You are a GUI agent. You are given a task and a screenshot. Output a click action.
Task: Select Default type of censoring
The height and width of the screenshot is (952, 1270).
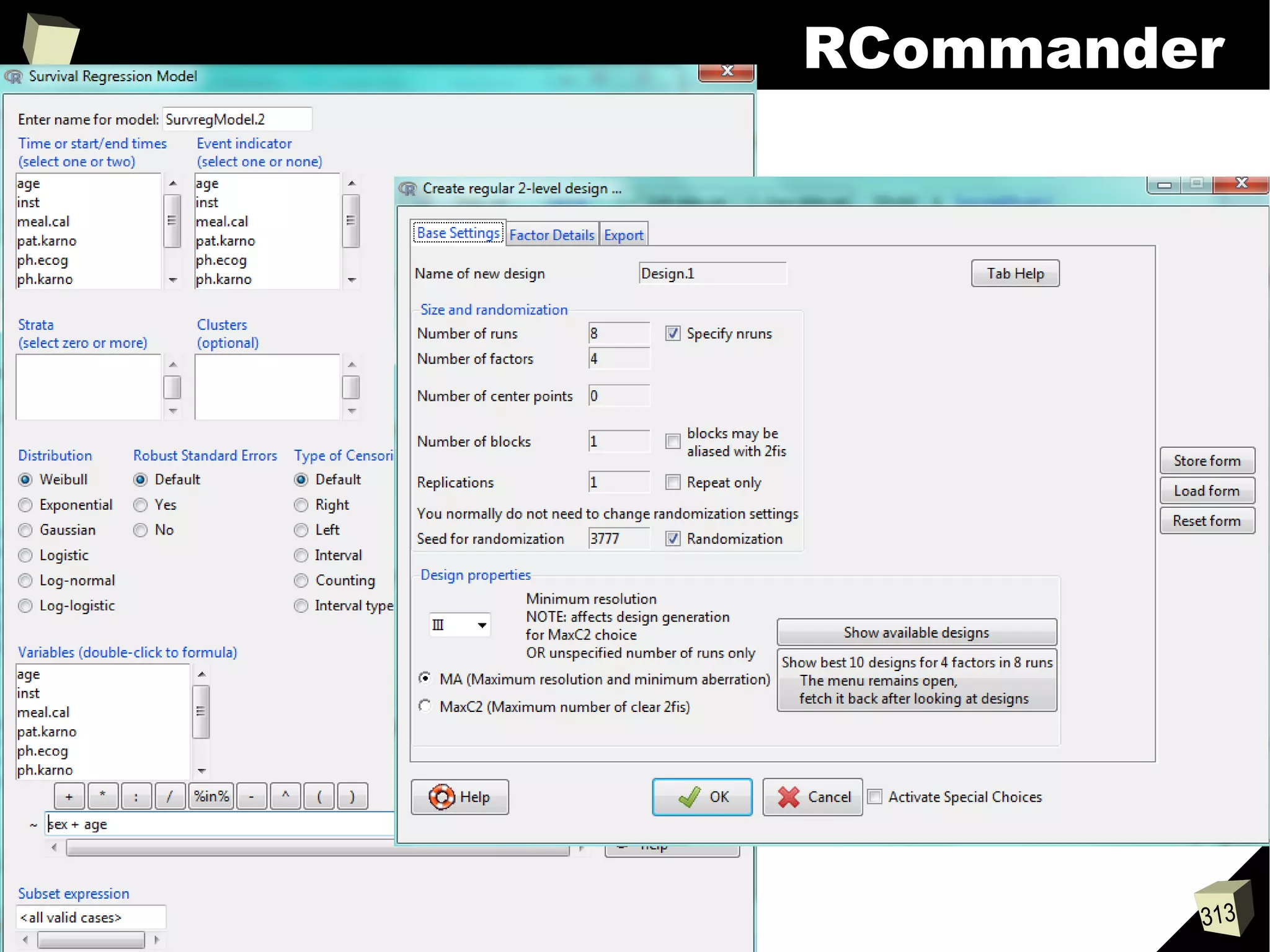pyautogui.click(x=301, y=479)
